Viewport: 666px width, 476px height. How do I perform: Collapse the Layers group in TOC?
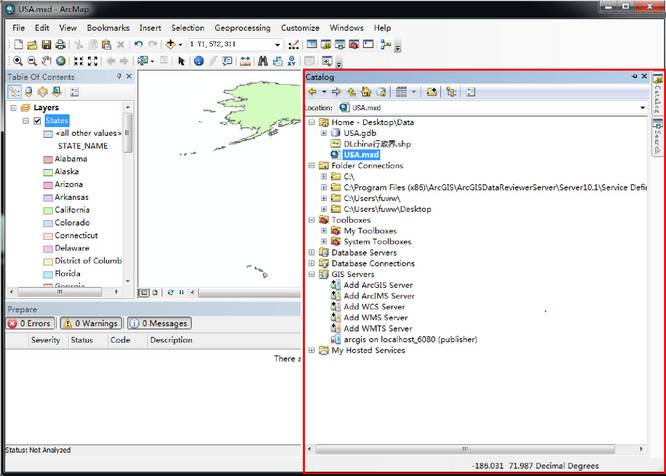point(14,108)
